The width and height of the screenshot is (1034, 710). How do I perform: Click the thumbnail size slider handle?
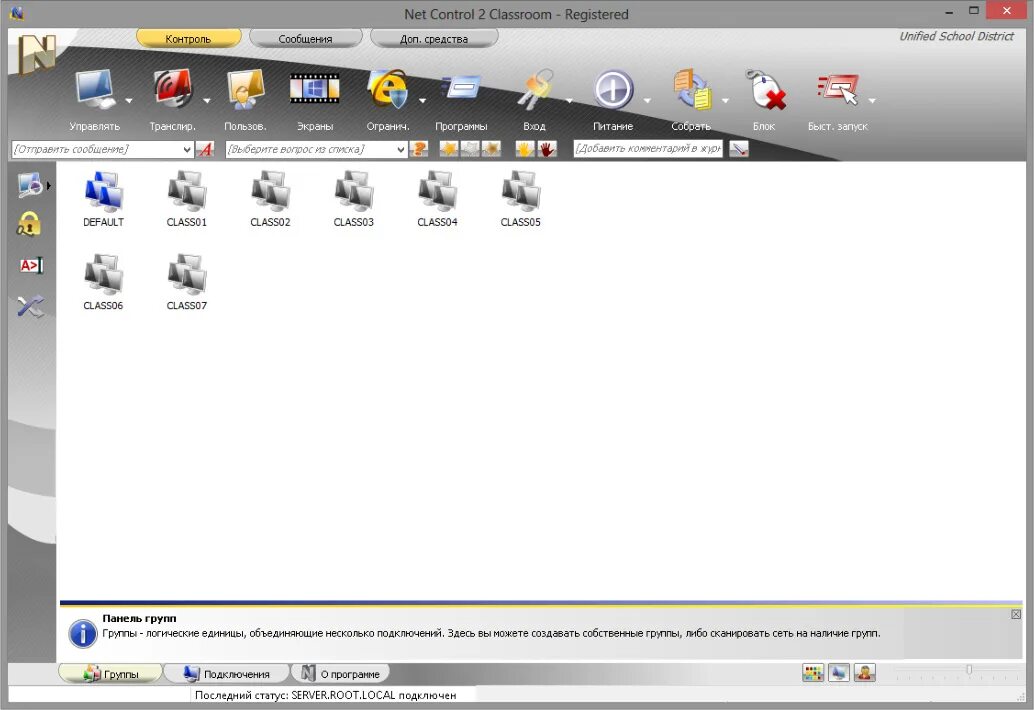[969, 670]
